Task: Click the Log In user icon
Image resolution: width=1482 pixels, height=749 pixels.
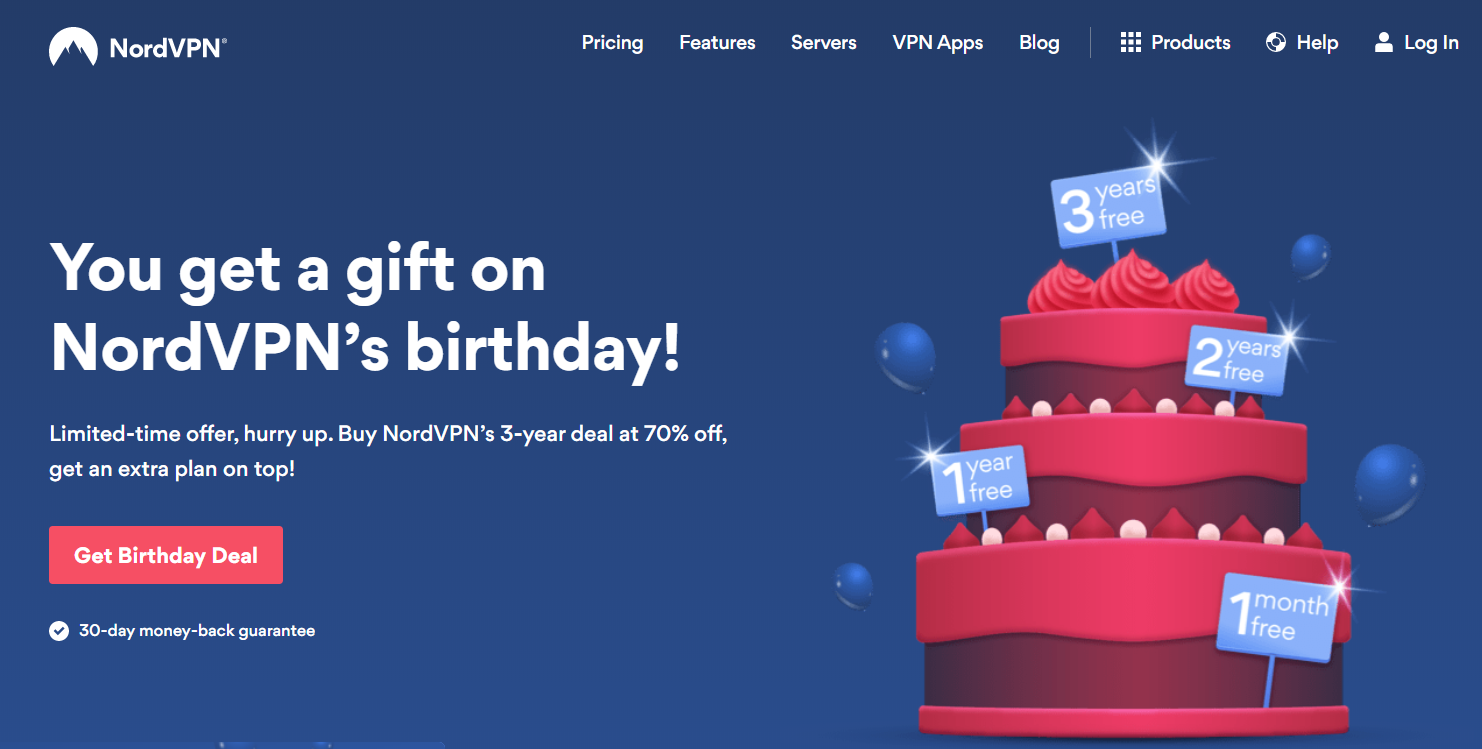Action: [1384, 42]
